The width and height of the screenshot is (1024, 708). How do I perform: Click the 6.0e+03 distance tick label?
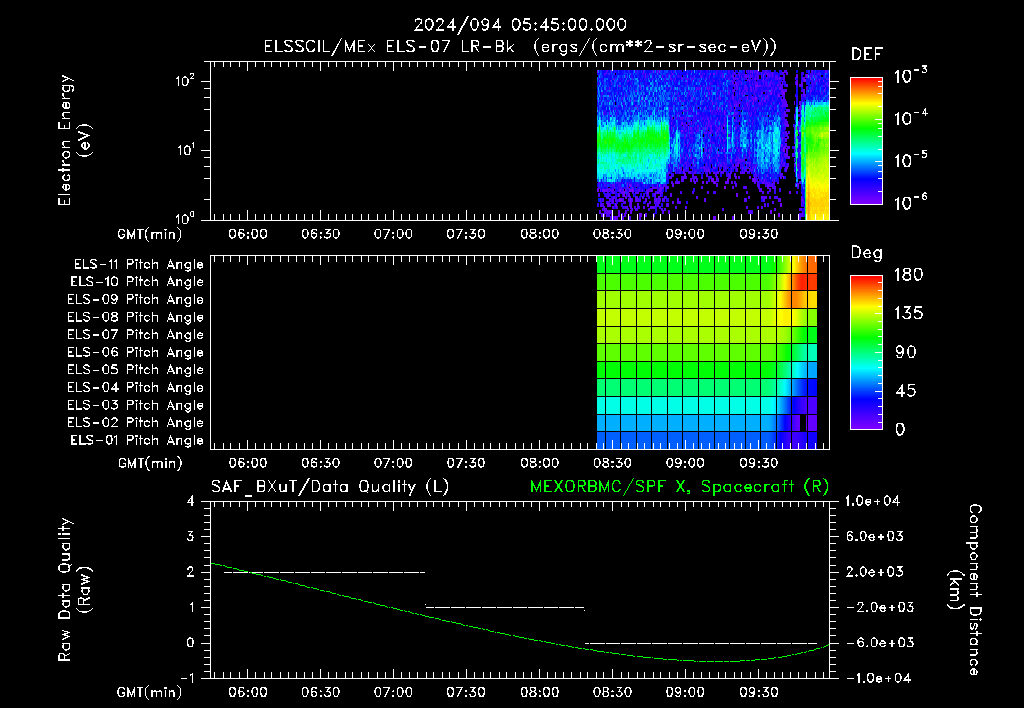point(874,536)
